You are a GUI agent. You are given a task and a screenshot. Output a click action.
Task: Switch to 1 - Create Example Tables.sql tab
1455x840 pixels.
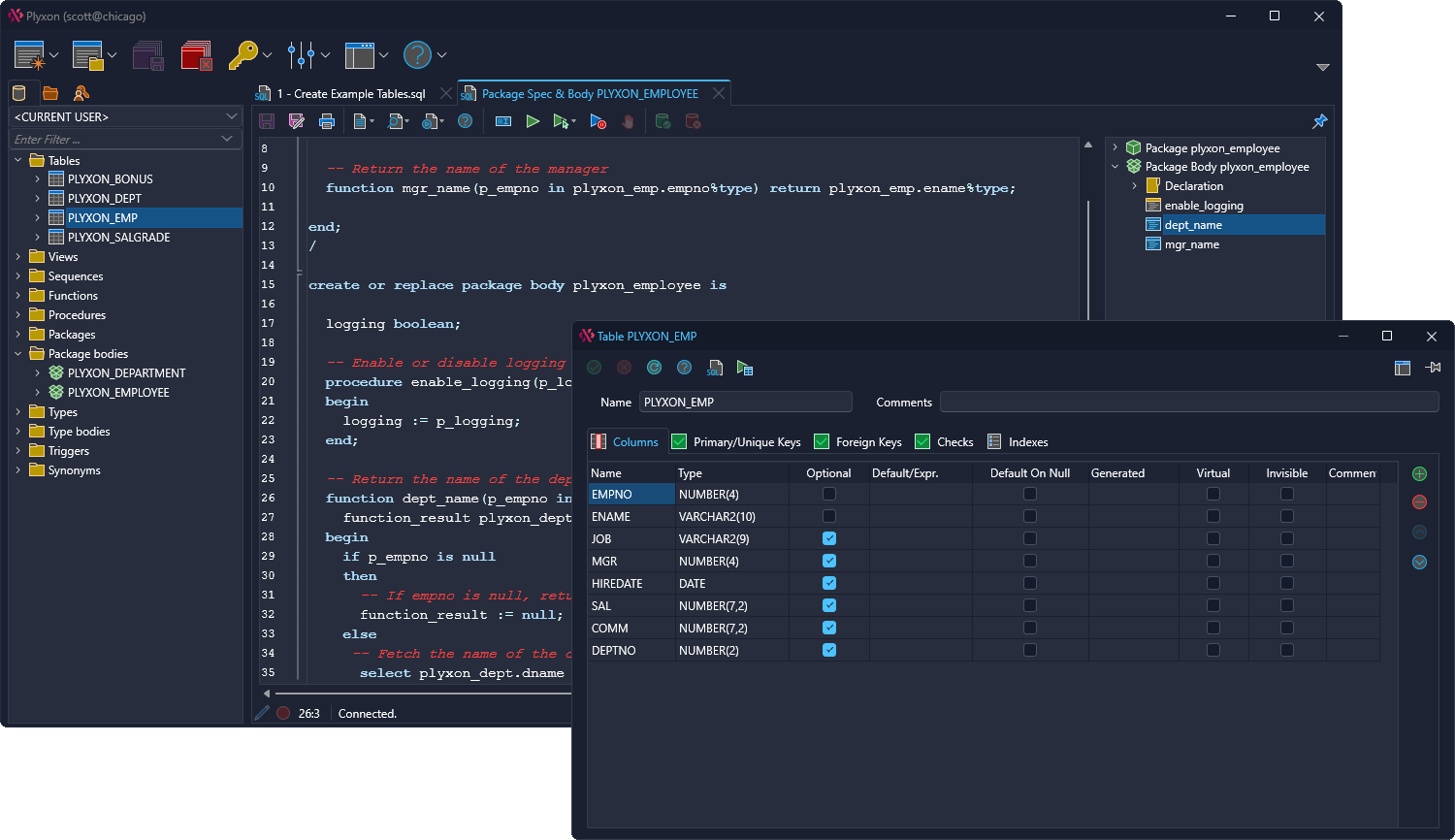pos(350,94)
